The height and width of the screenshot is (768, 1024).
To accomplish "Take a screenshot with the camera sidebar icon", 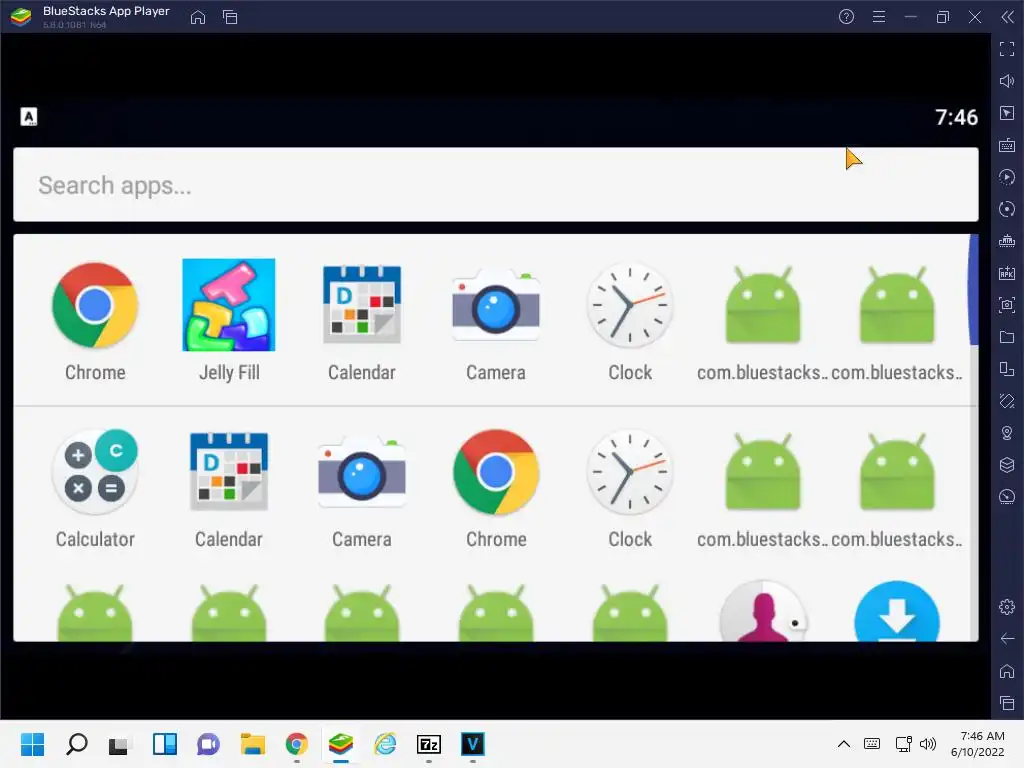I will [x=1007, y=305].
